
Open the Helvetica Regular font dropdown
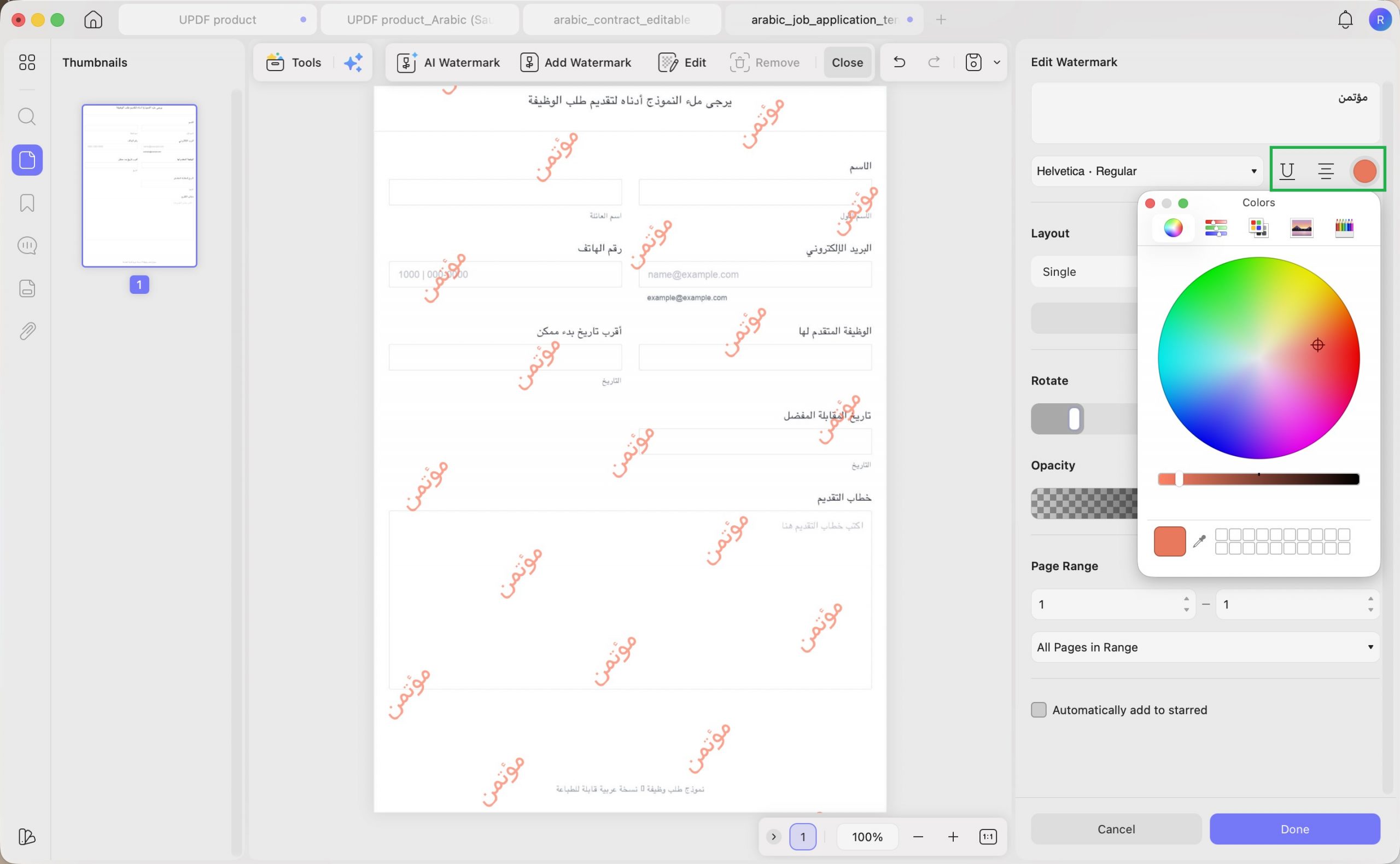(1147, 171)
